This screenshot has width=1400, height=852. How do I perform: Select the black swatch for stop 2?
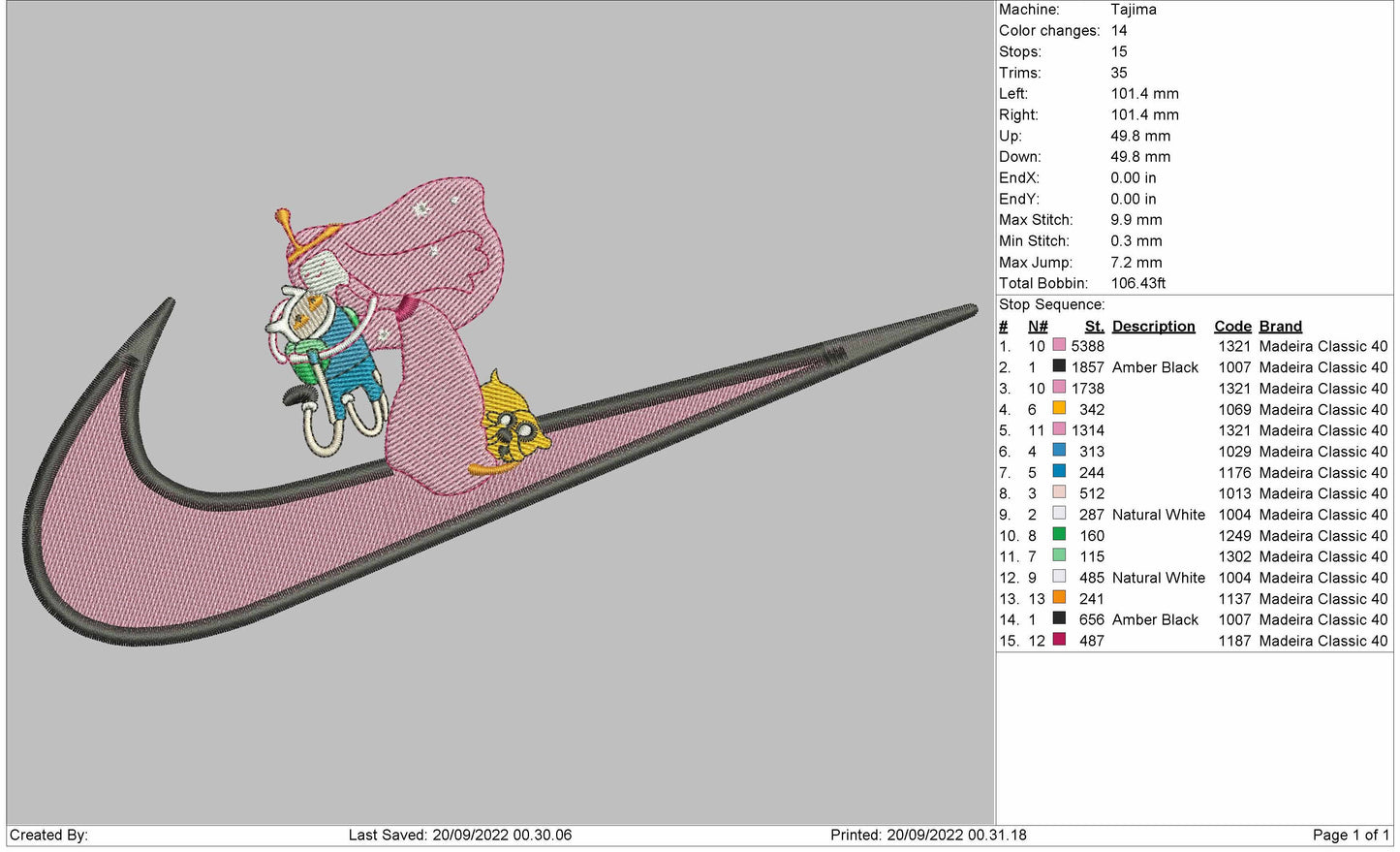pyautogui.click(x=1059, y=367)
